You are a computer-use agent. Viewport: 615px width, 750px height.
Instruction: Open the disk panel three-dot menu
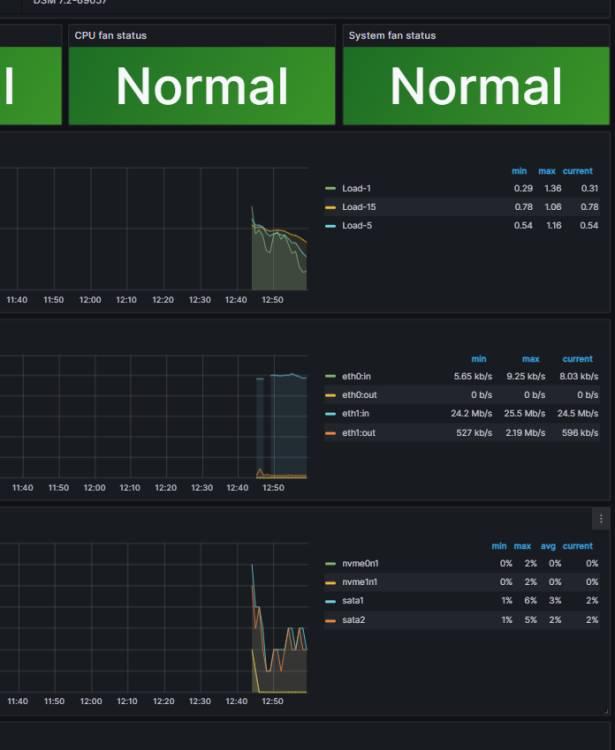point(601,518)
